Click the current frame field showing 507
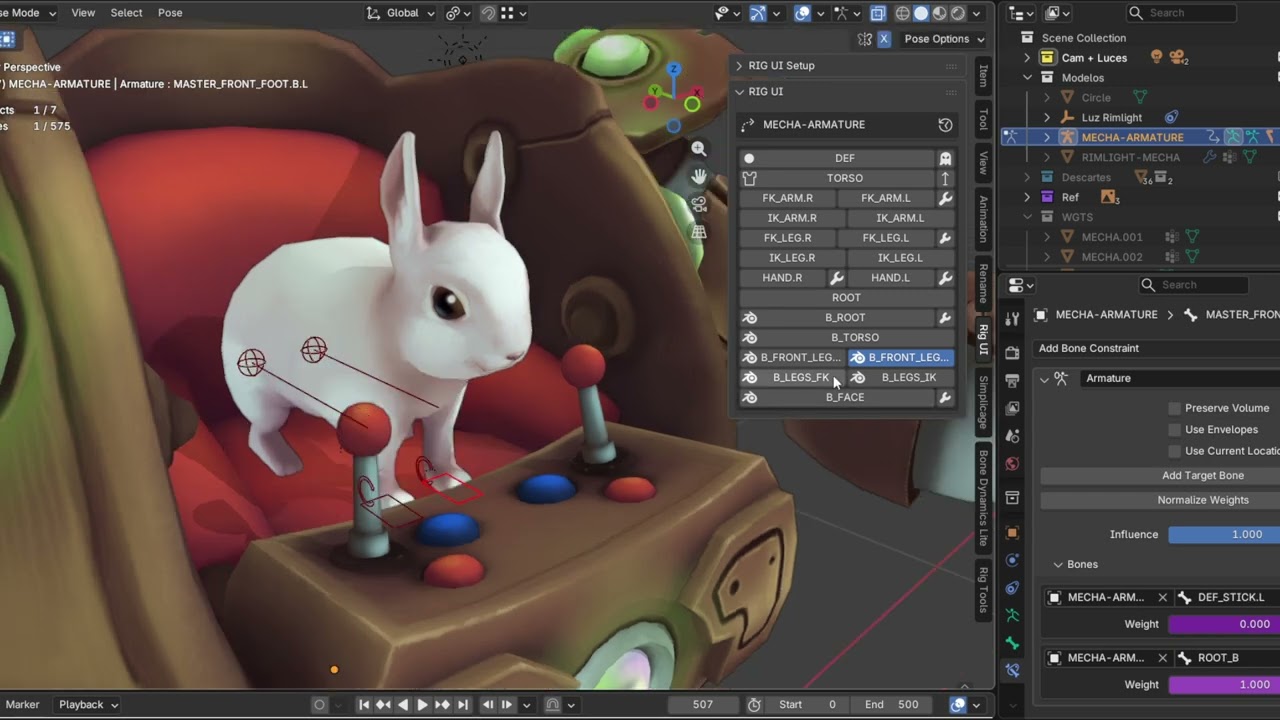Viewport: 1280px width, 720px height. point(703,705)
